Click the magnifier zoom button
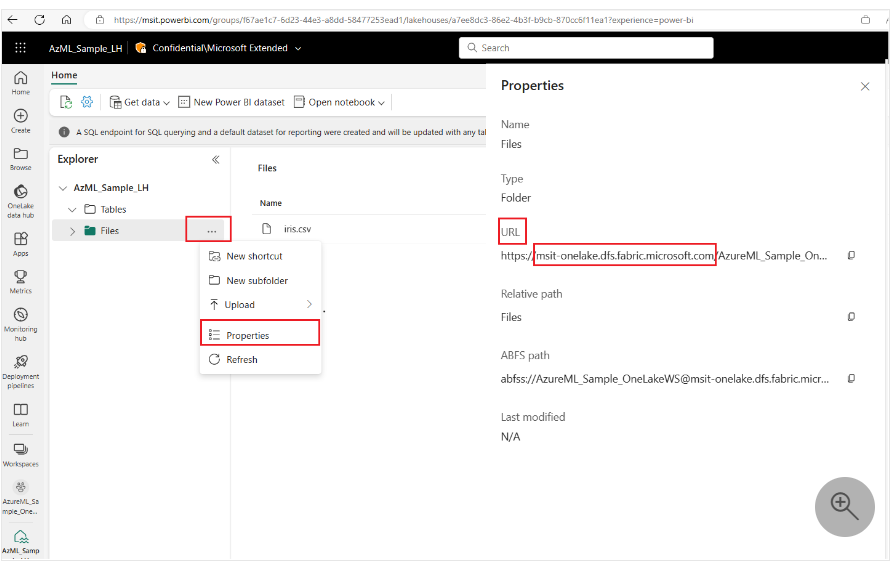The width and height of the screenshot is (893, 565). (x=844, y=506)
